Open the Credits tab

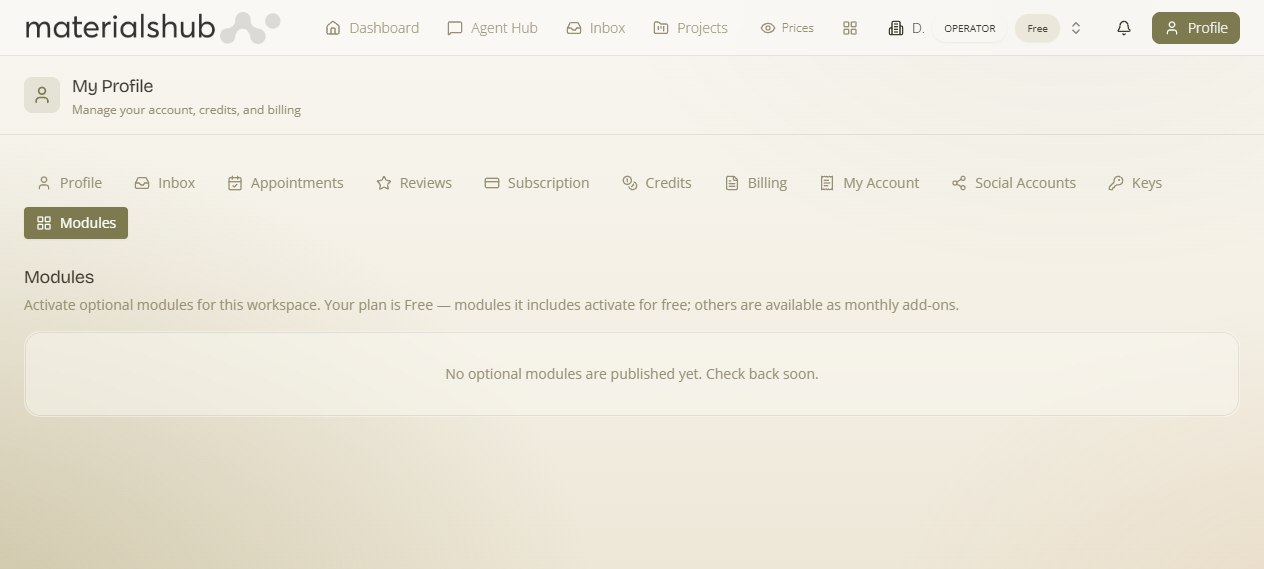tap(657, 183)
